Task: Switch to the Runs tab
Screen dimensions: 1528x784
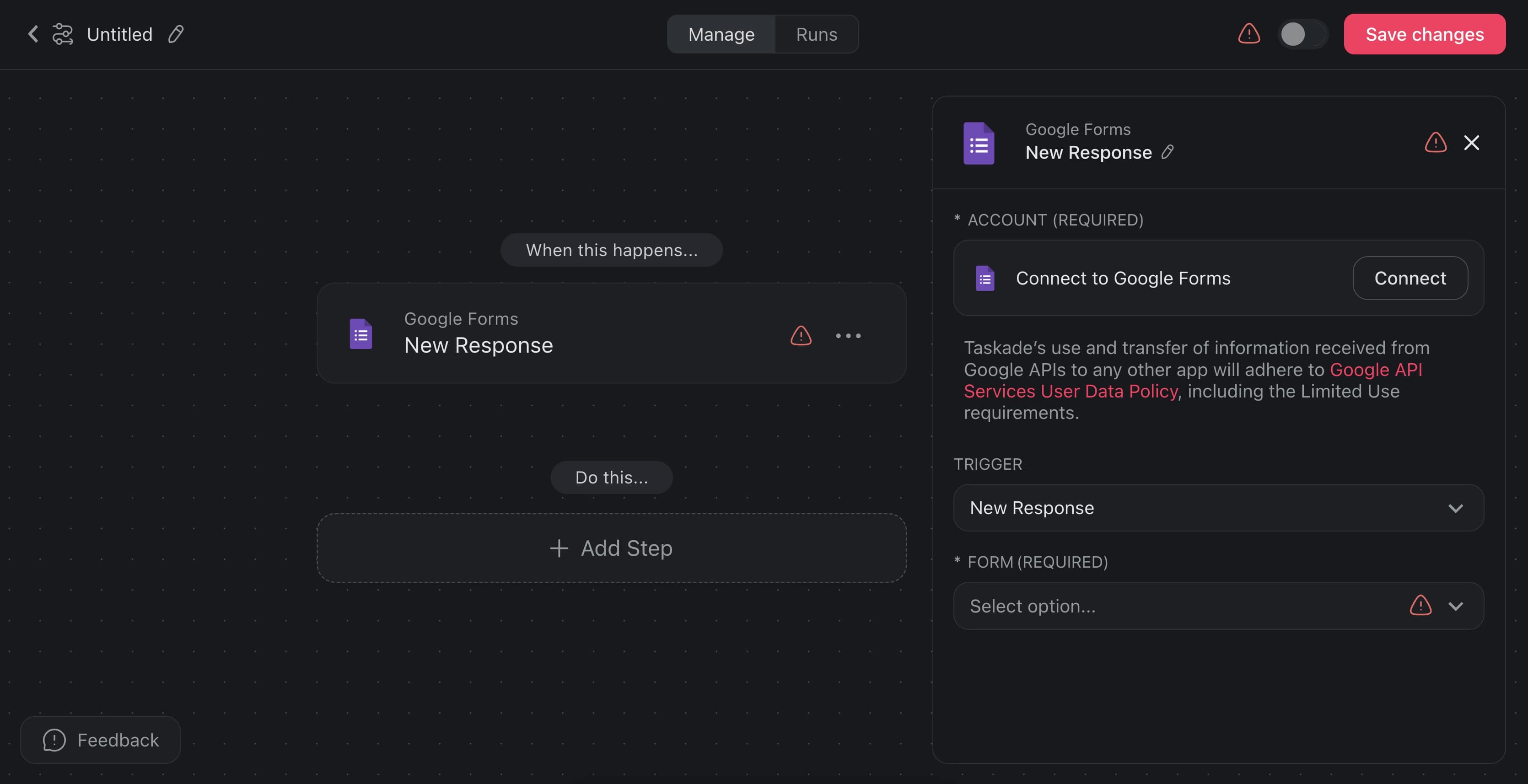Action: 816,34
